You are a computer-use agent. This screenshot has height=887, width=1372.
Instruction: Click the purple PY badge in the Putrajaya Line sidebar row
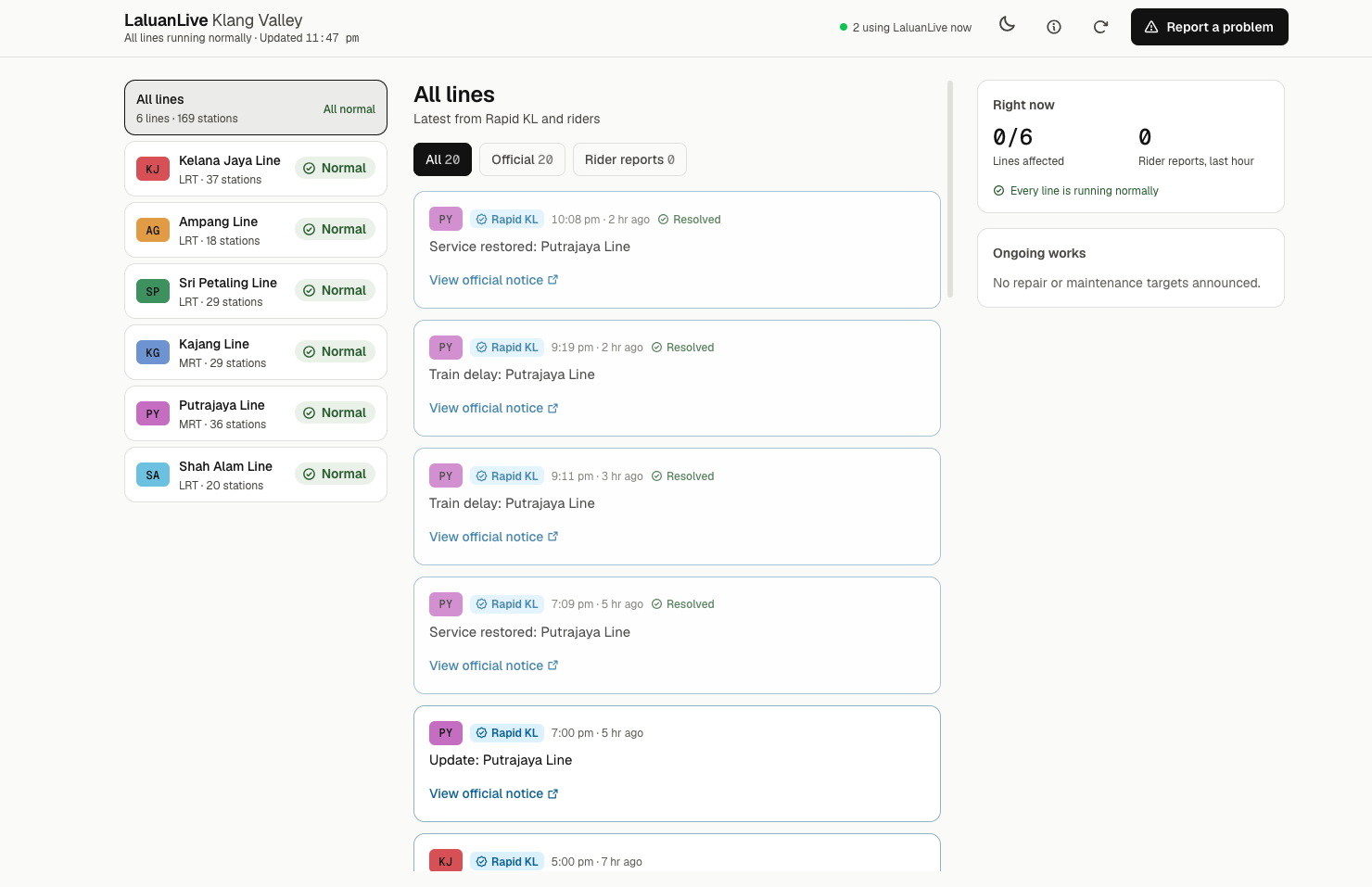pos(153,413)
